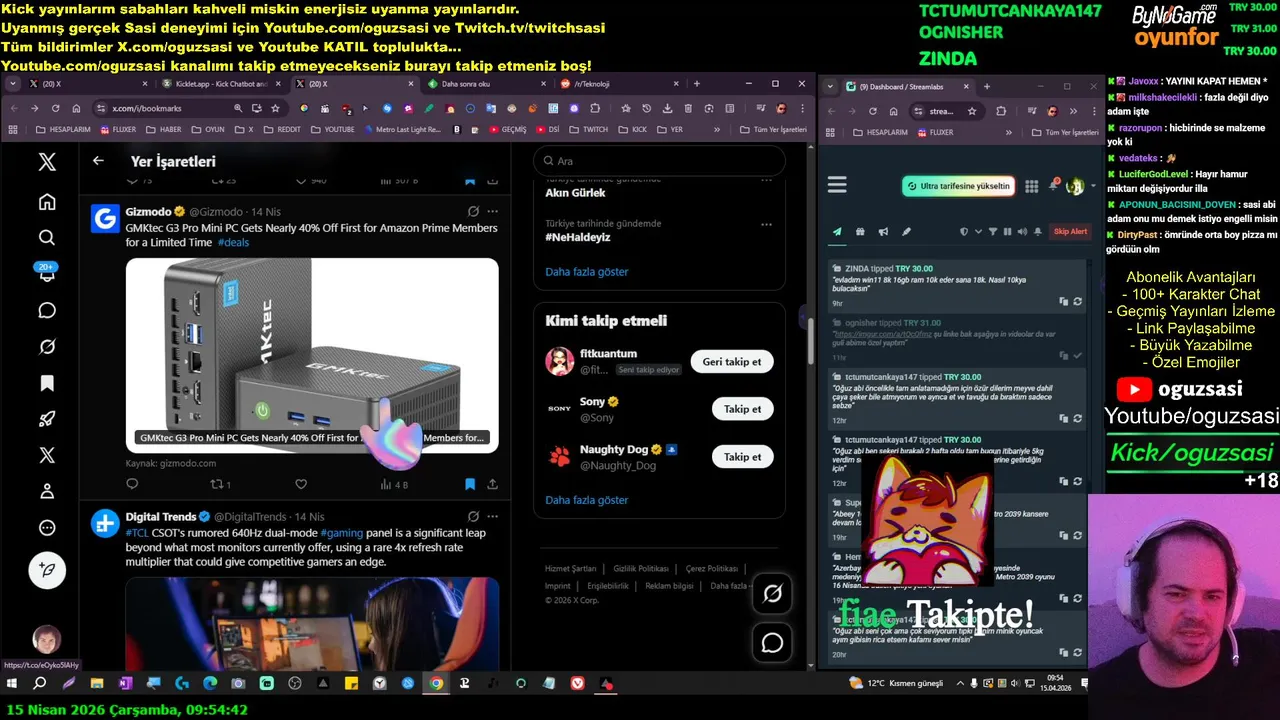1280x720 pixels.
Task: Open Streamlabs apps grid icon
Action: coord(1031,186)
